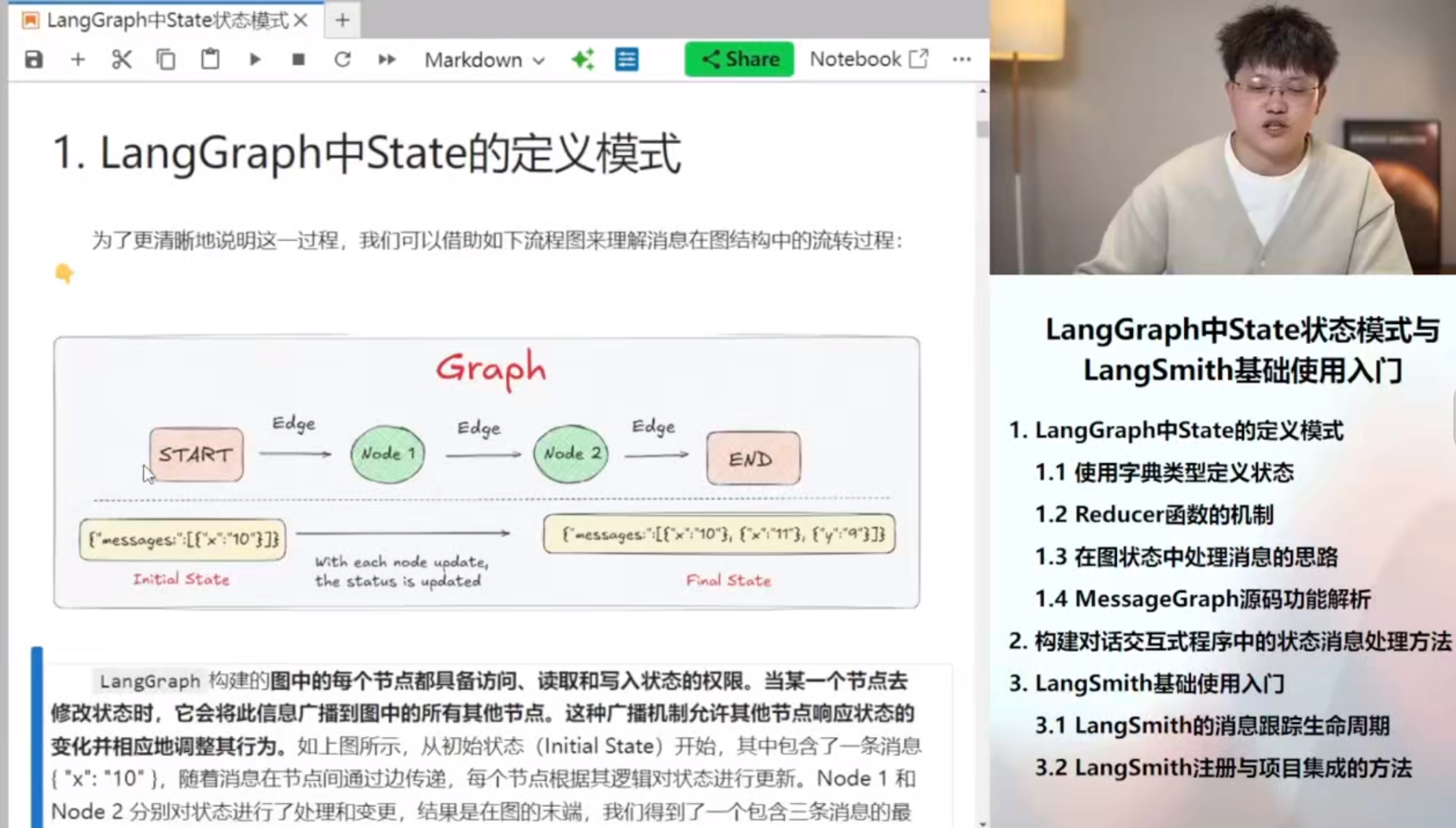Click the blue active cell indicator bar

[x=37, y=737]
